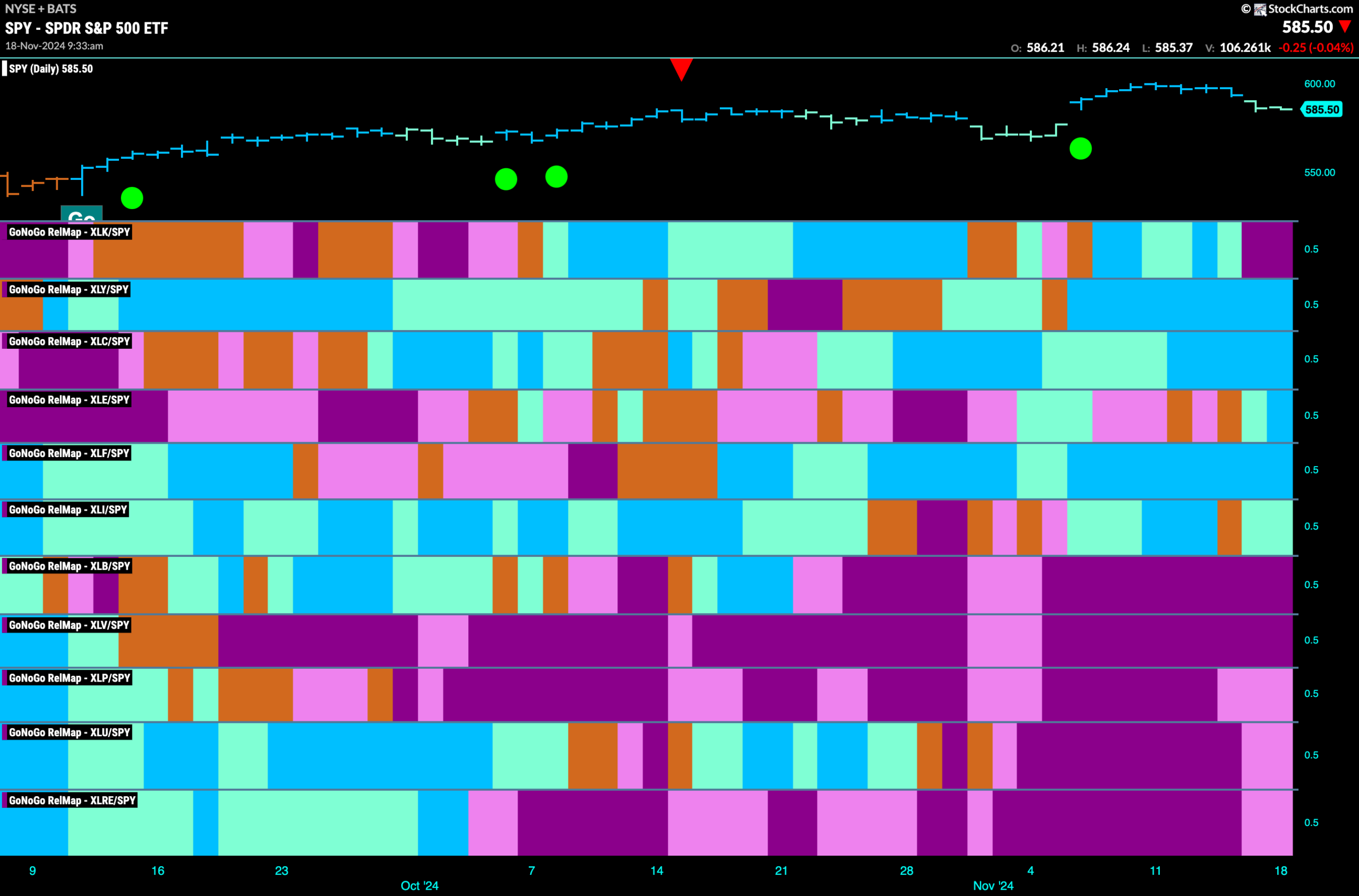Click the GoNoGo RelMap - XLF/SPY label

[69, 453]
